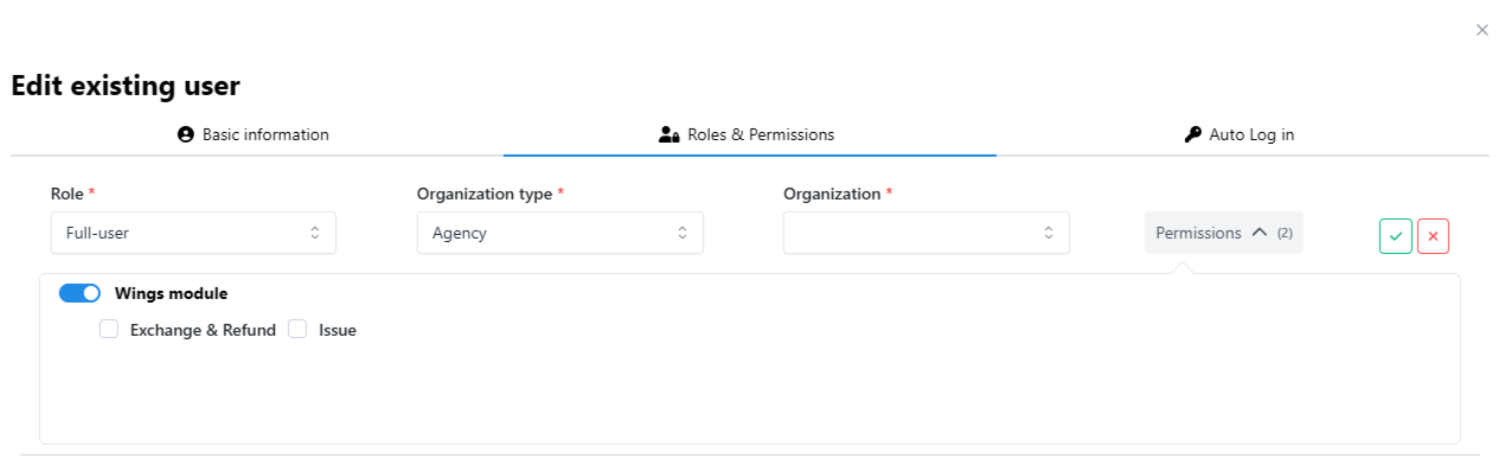Click the key icon beside Auto Log in
This screenshot has height=471, width=1498.
coord(1192,134)
